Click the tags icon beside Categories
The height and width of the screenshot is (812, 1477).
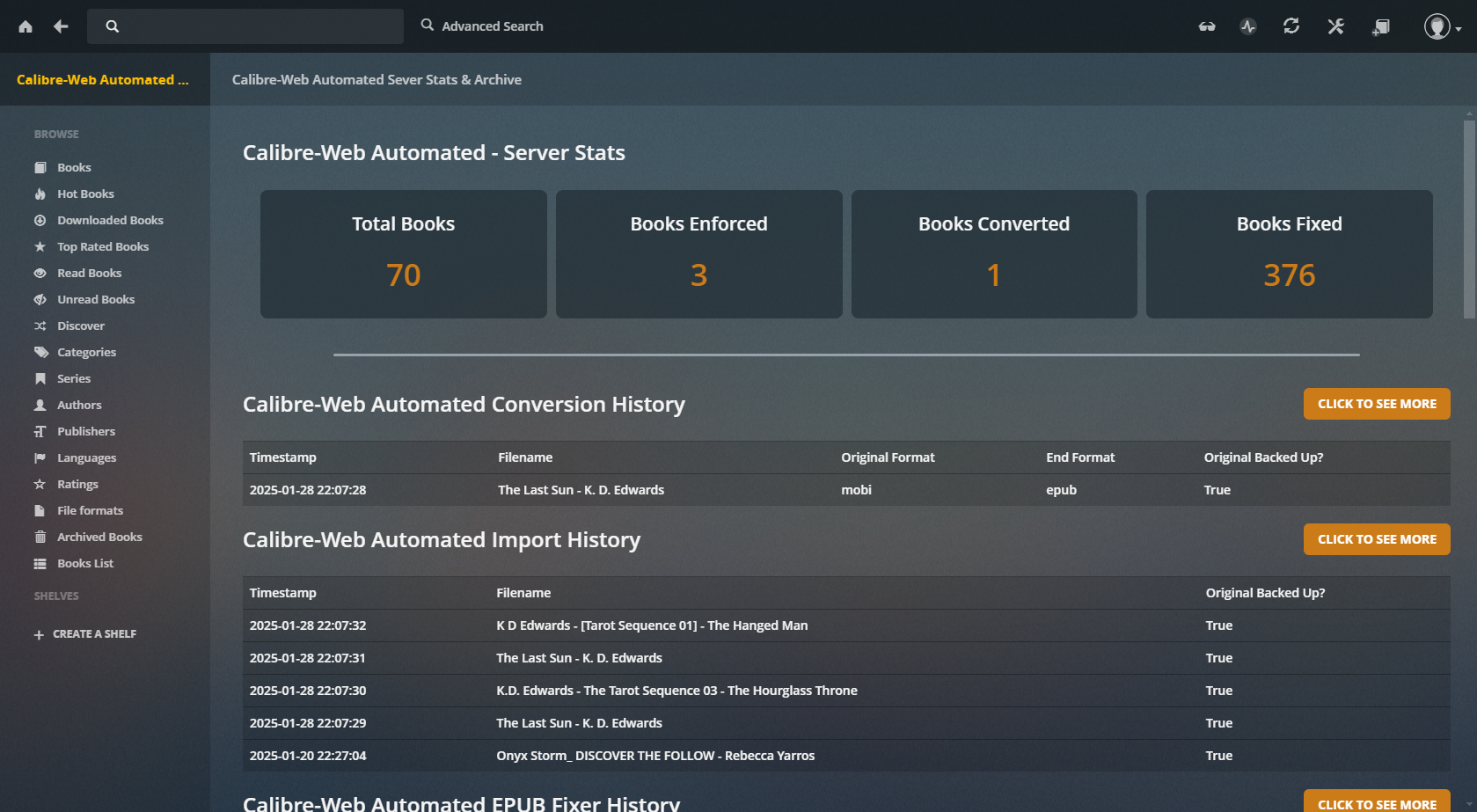point(40,352)
